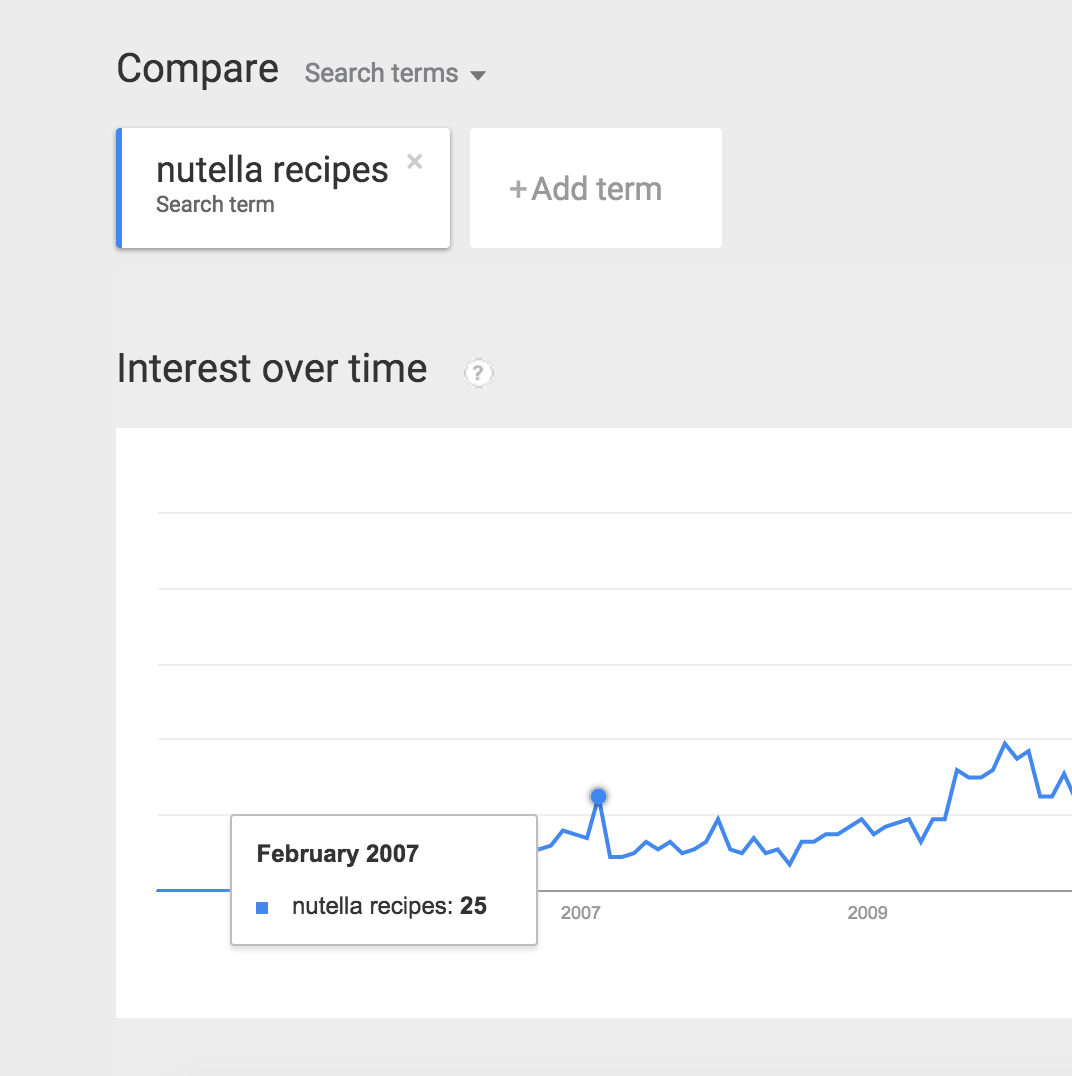Viewport: 1072px width, 1076px height.
Task: Click the plus icon in Add term
Action: pyautogui.click(x=518, y=189)
